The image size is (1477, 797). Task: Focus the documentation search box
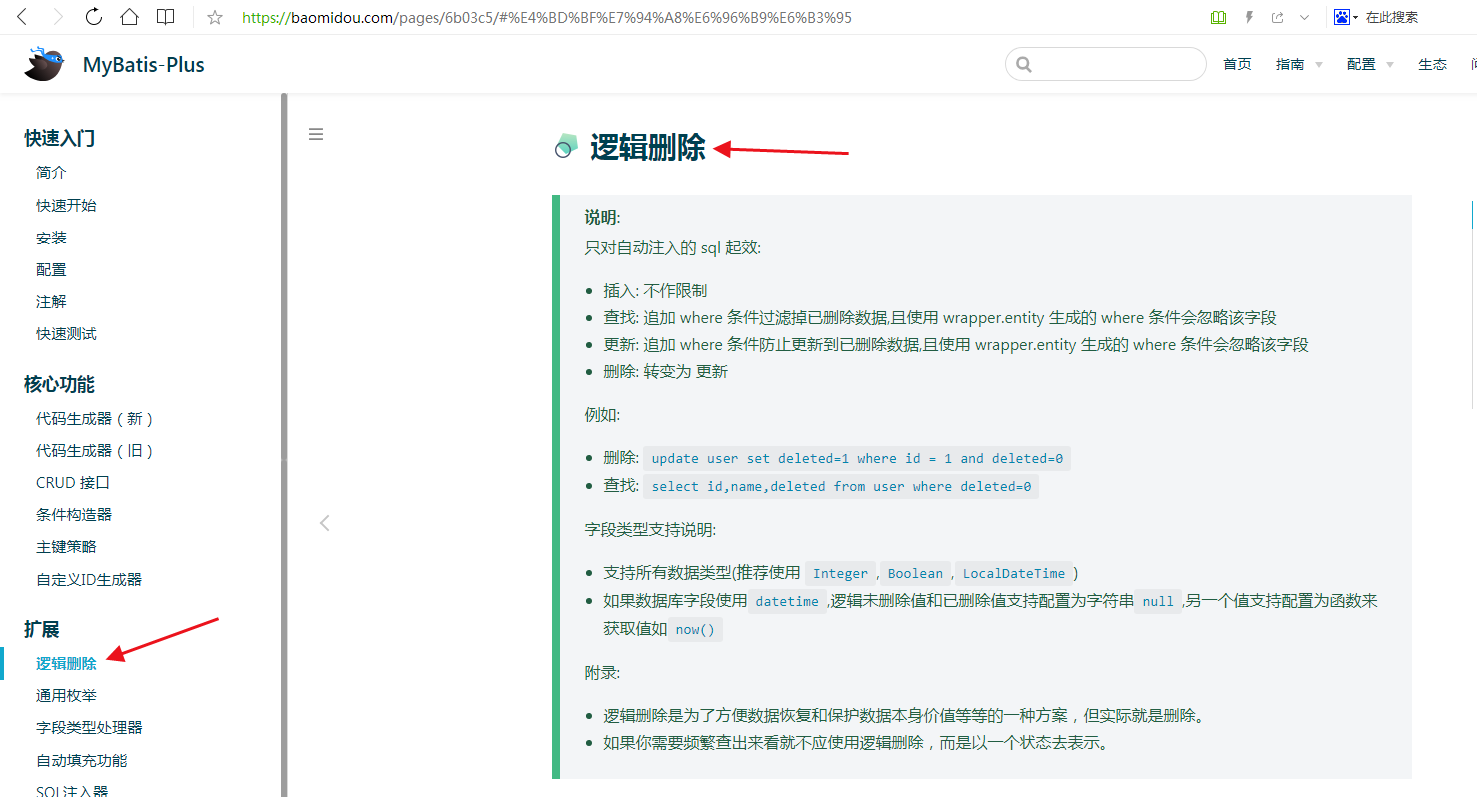point(1105,64)
